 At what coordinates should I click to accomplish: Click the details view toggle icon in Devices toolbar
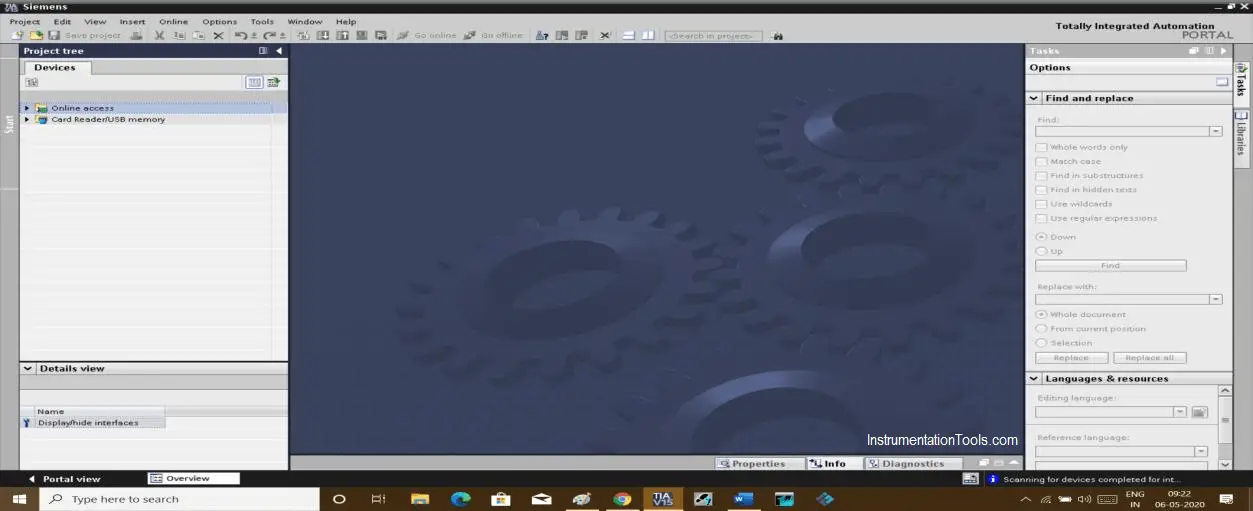pos(255,82)
